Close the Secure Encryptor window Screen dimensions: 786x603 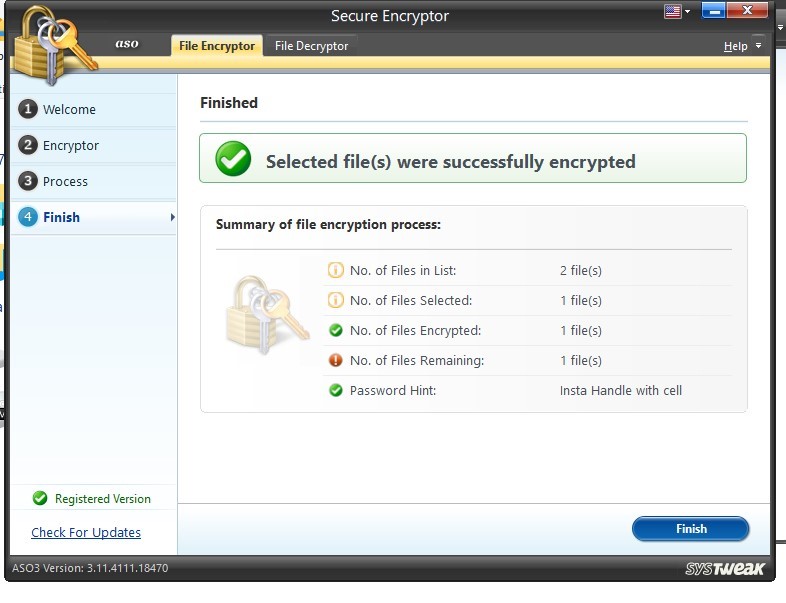pyautogui.click(x=747, y=11)
